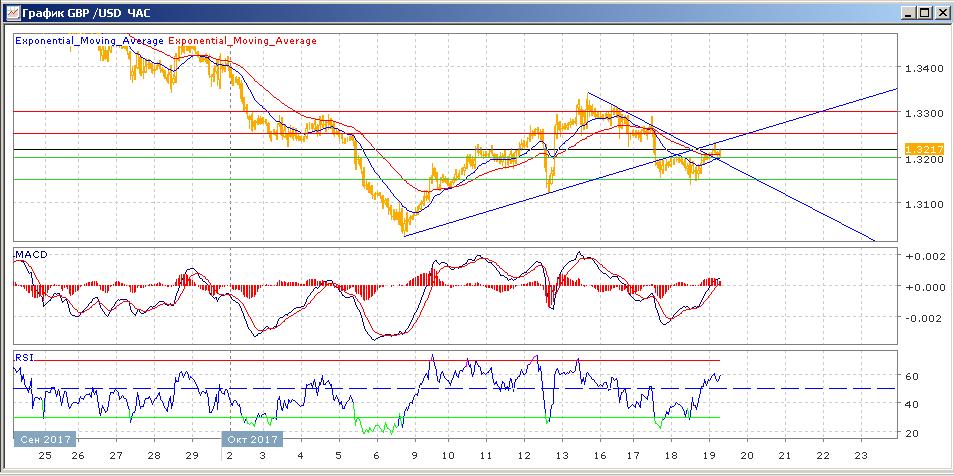This screenshot has height=476, width=954.
Task: Click date 13 on the time axis
Action: (562, 453)
